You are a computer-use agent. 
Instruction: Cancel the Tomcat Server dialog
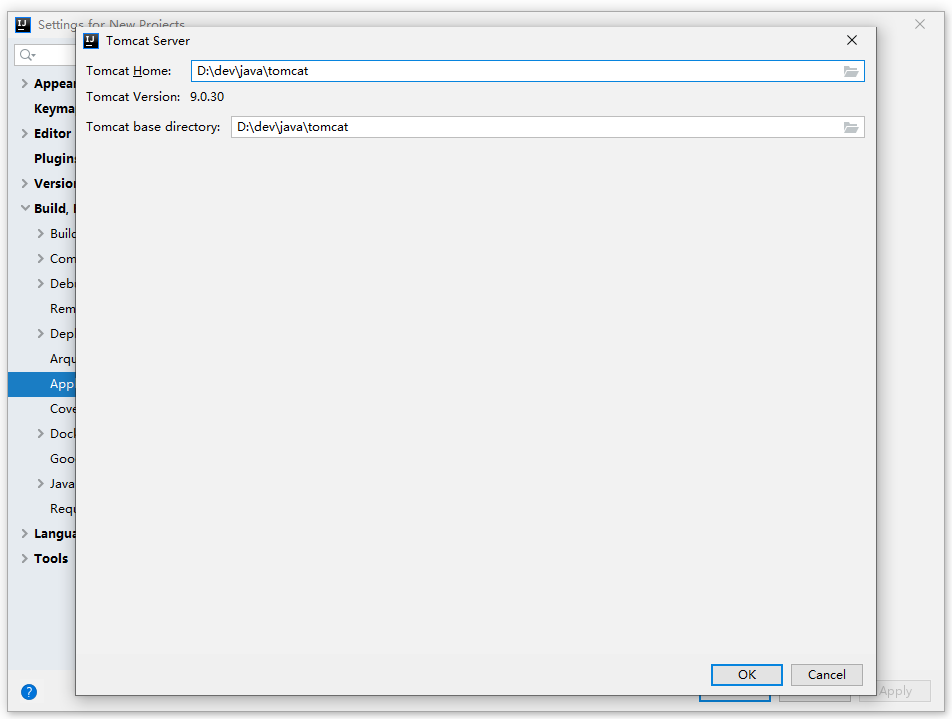tap(826, 675)
